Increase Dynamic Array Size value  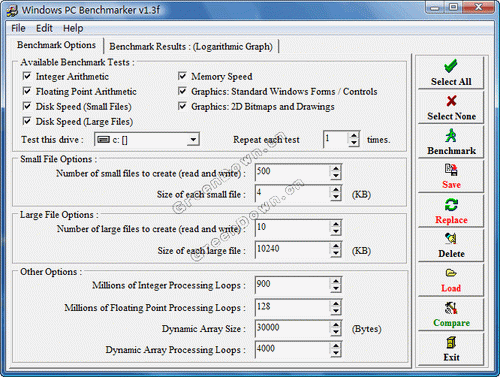(x=336, y=325)
